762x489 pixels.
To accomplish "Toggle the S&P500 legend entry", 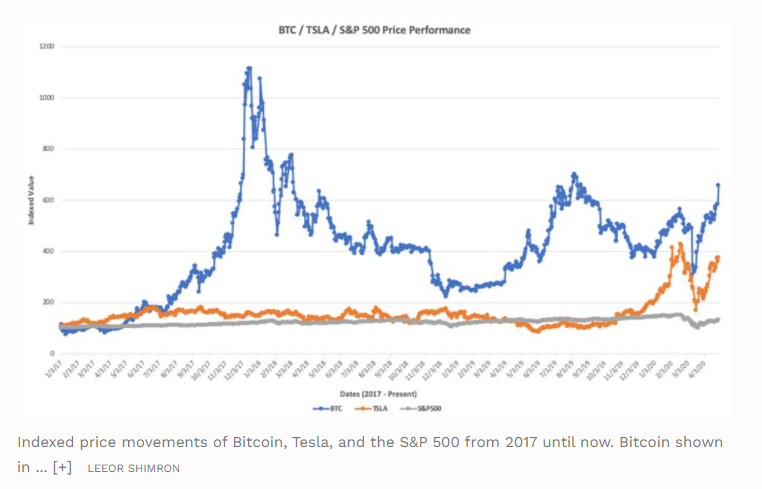I will pos(420,408).
